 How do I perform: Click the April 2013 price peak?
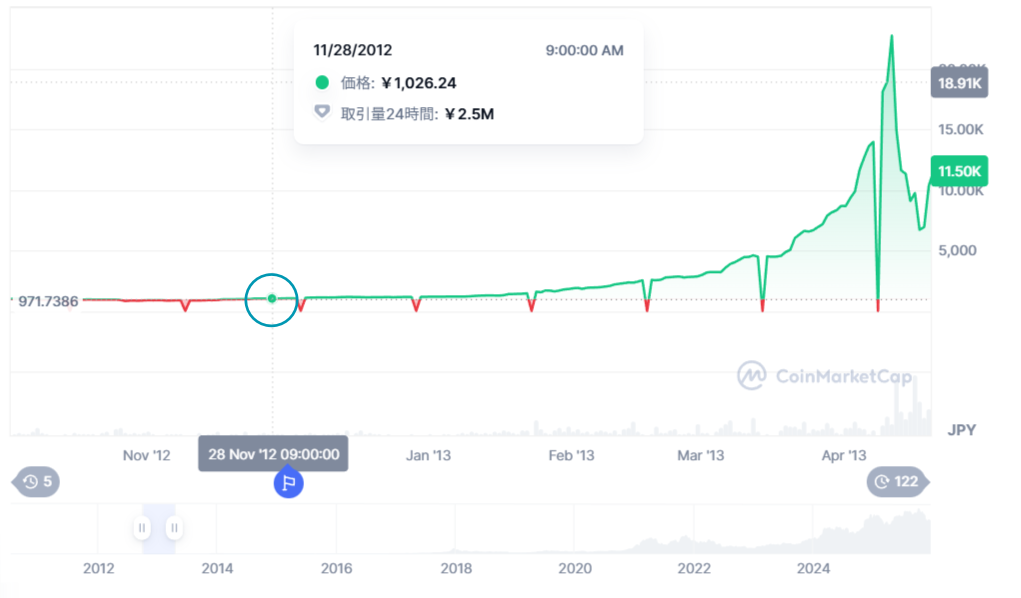click(891, 37)
